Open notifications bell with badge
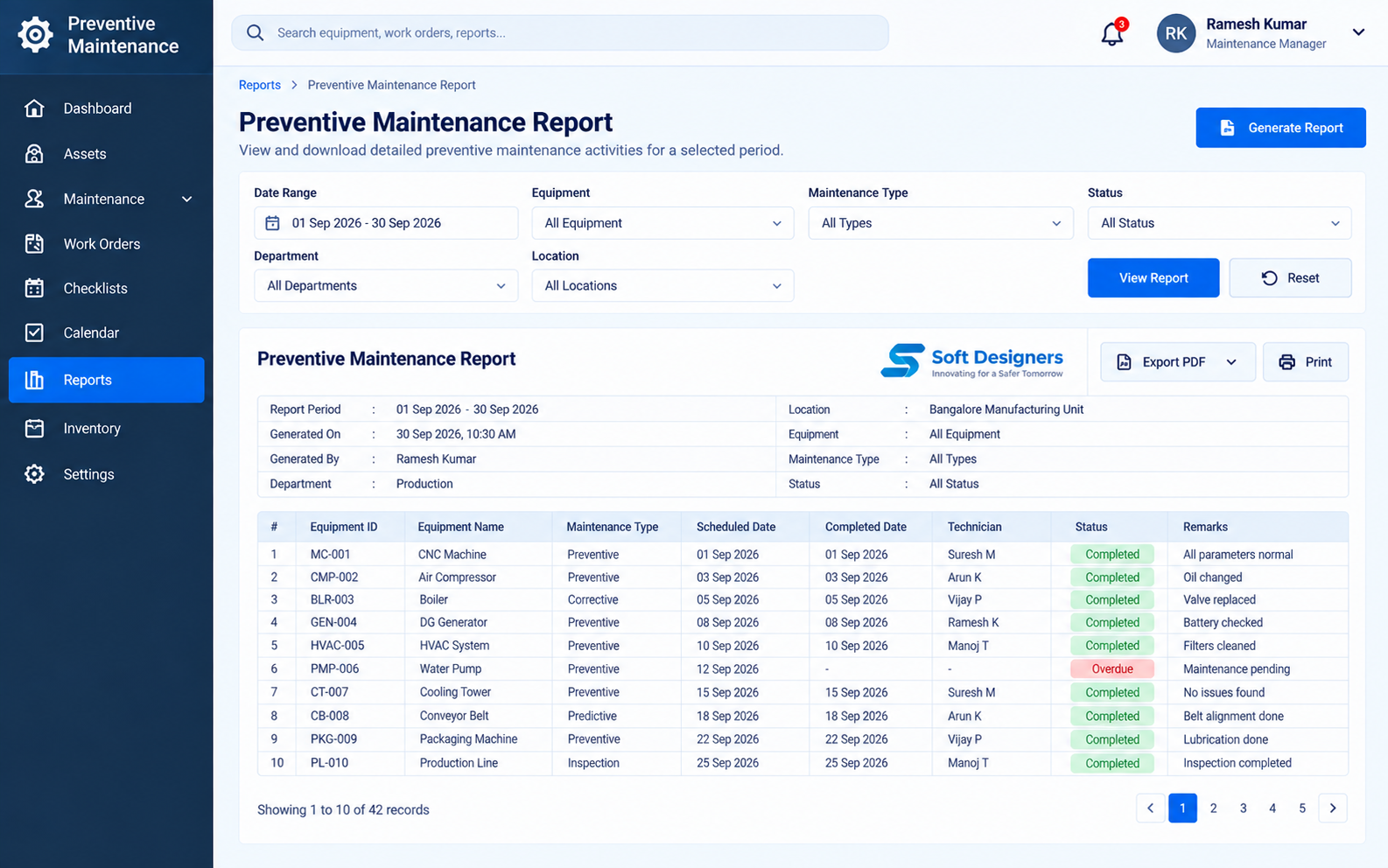The height and width of the screenshot is (868, 1388). (1112, 33)
